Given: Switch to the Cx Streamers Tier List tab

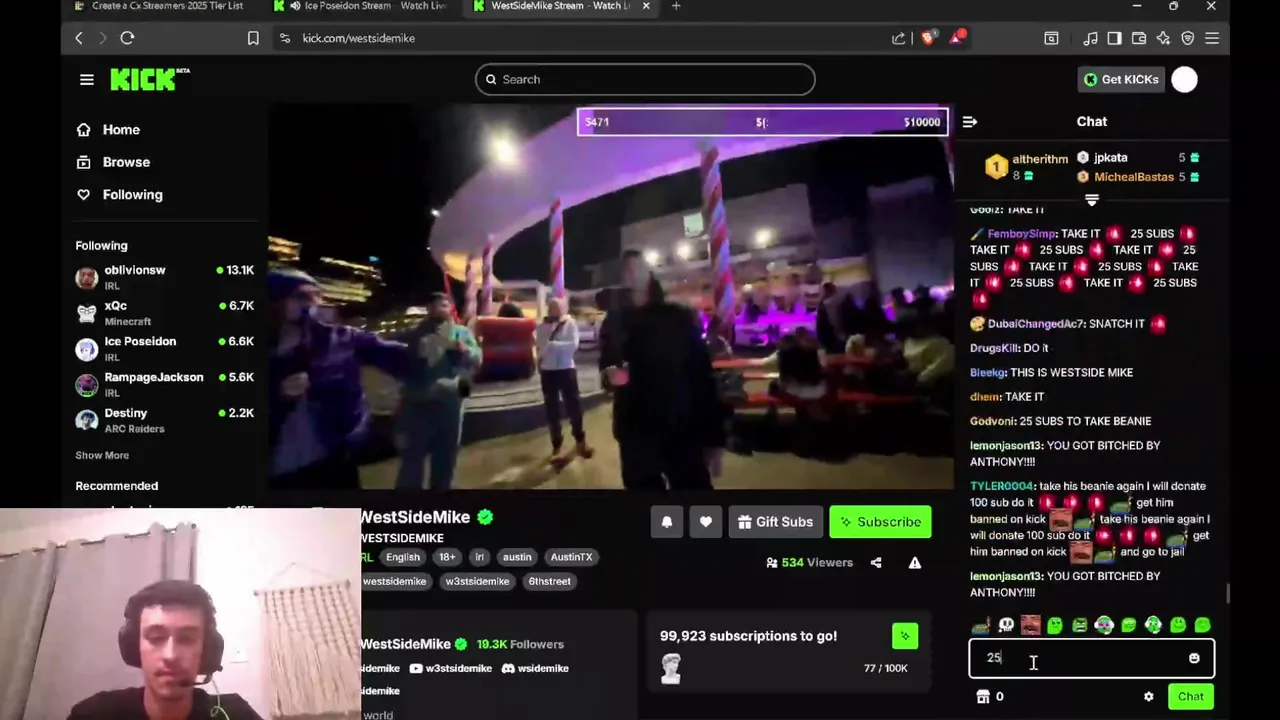Looking at the screenshot, I should point(158,6).
